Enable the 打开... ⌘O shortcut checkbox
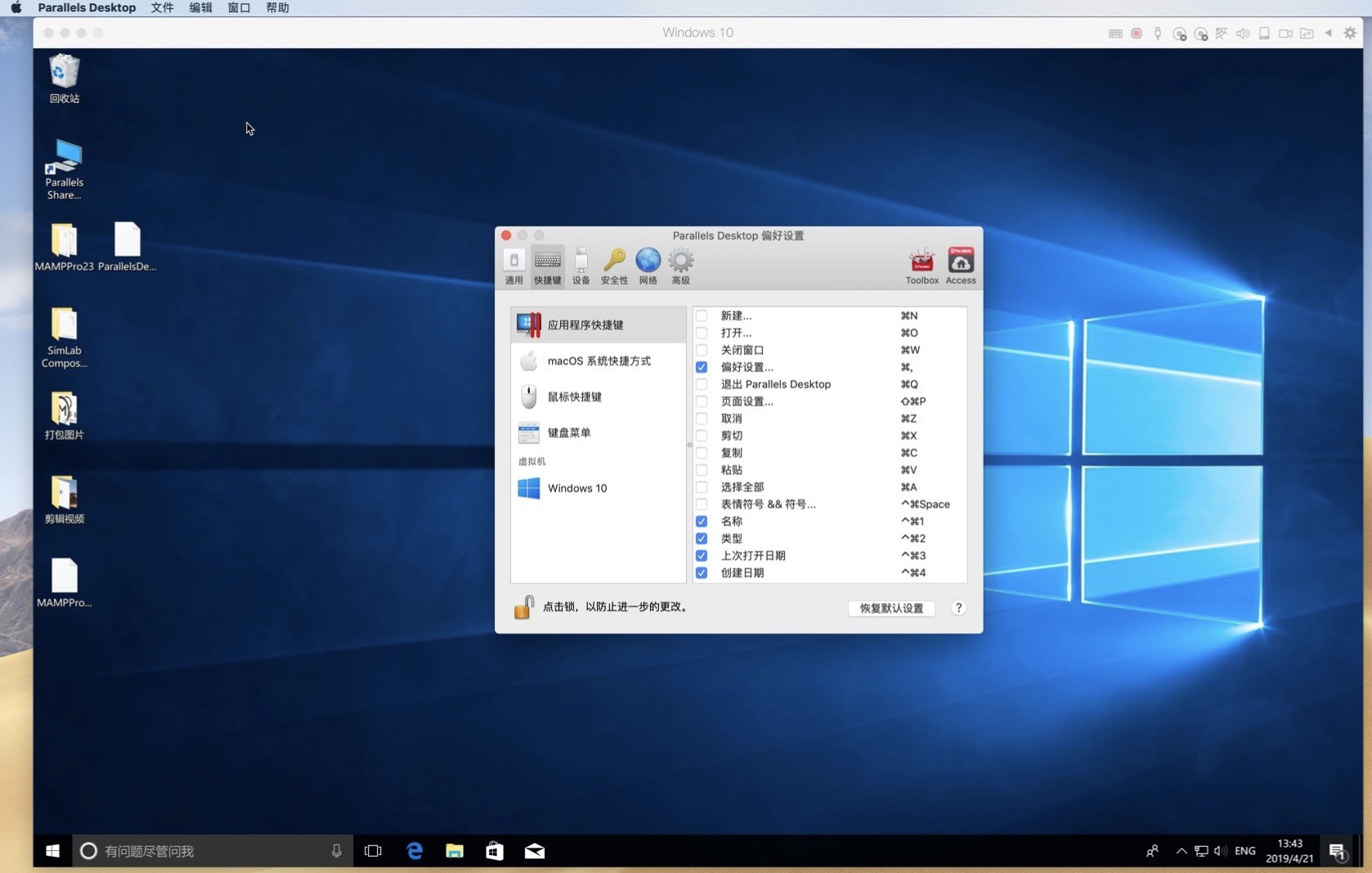Image resolution: width=1372 pixels, height=873 pixels. pos(702,333)
